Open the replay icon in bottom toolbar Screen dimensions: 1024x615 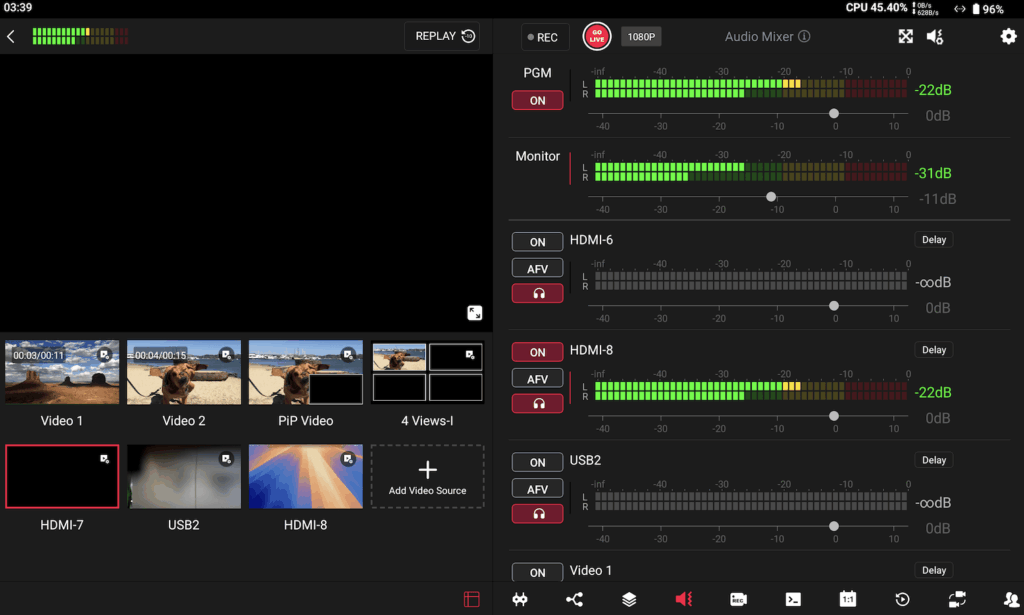902,599
